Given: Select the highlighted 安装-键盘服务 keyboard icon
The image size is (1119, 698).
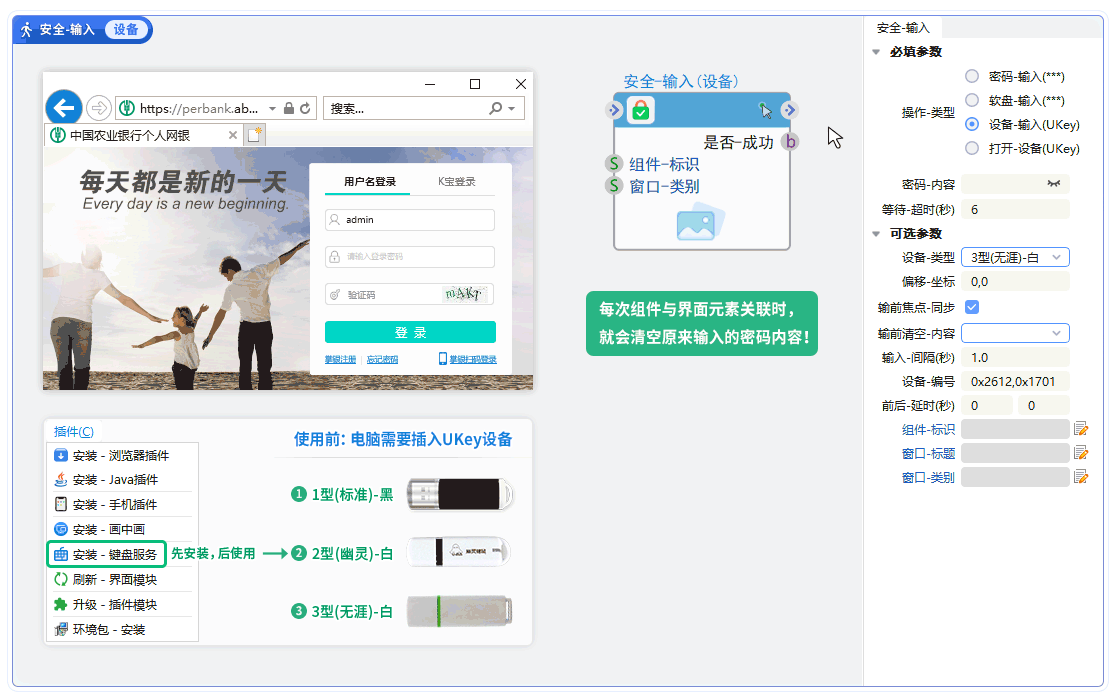Looking at the screenshot, I should [x=60, y=553].
